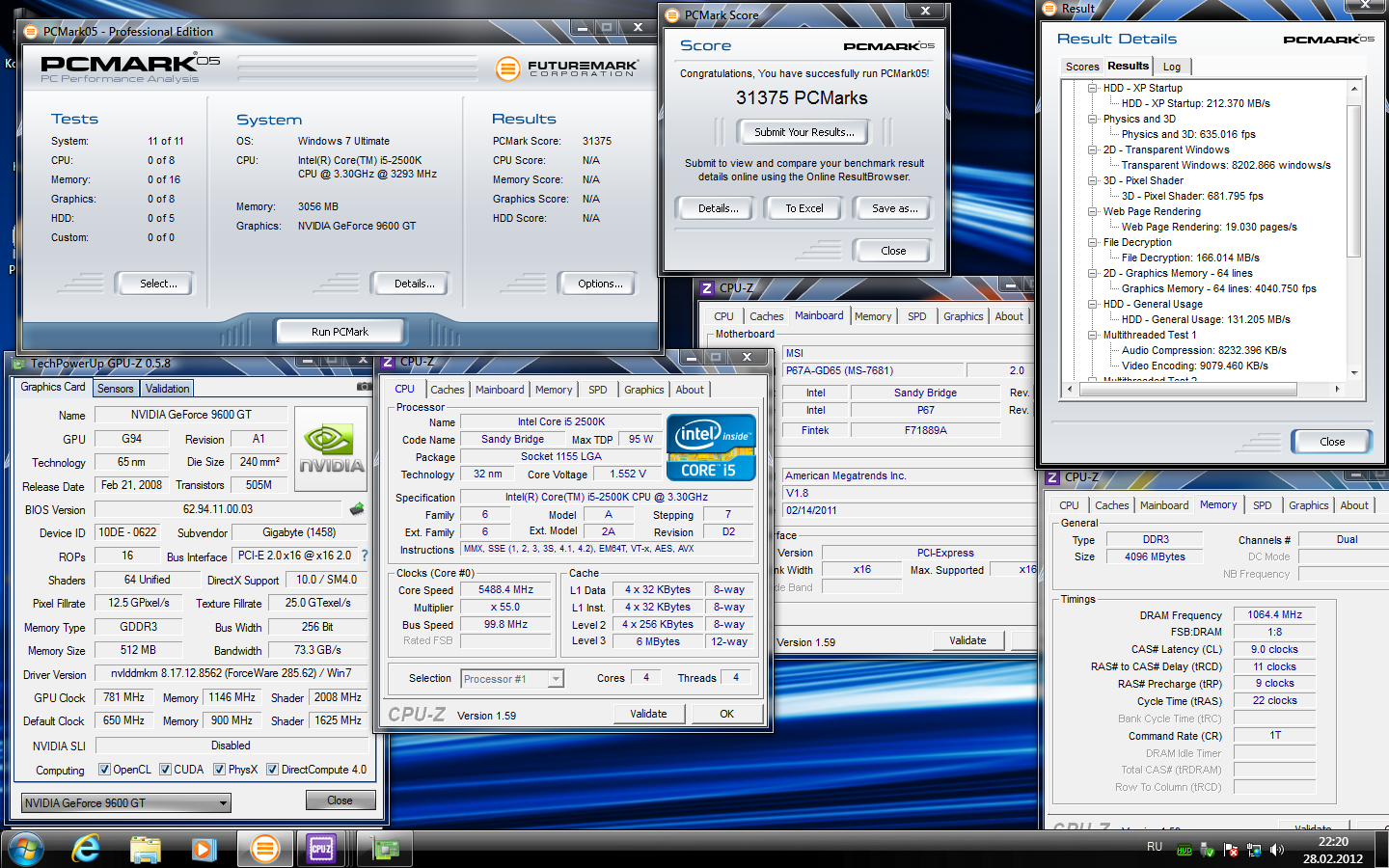
Task: Collapse the Physics and 3D node
Action: point(1093,119)
